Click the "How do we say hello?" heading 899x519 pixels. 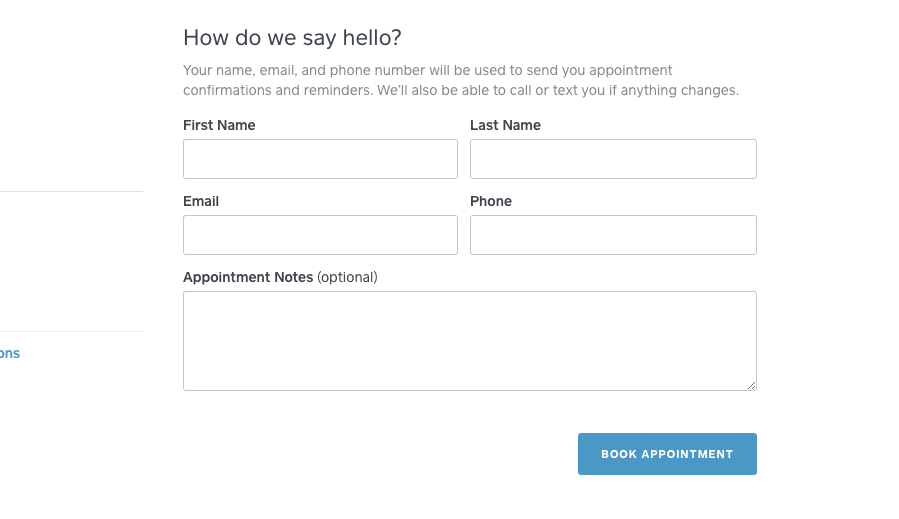pos(292,38)
